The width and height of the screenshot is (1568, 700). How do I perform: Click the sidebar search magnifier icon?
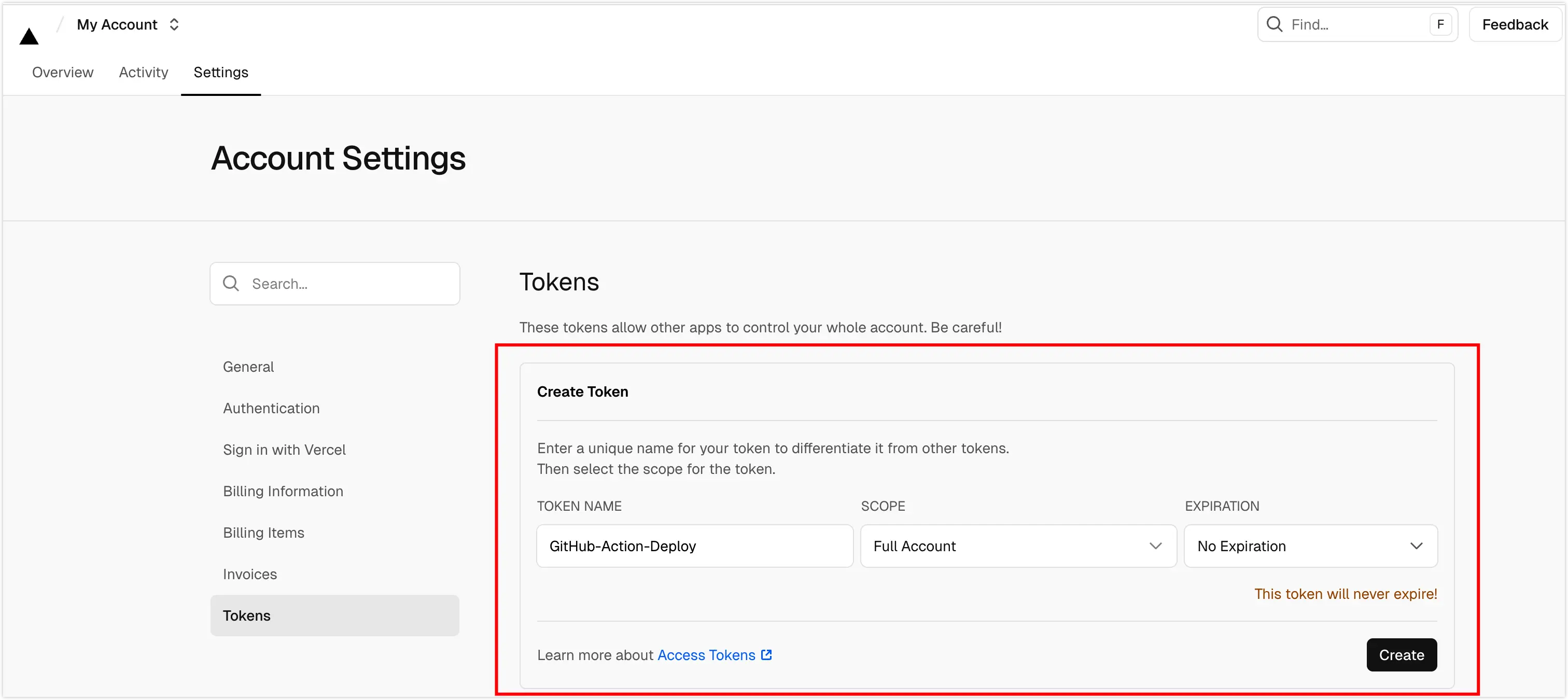(231, 284)
